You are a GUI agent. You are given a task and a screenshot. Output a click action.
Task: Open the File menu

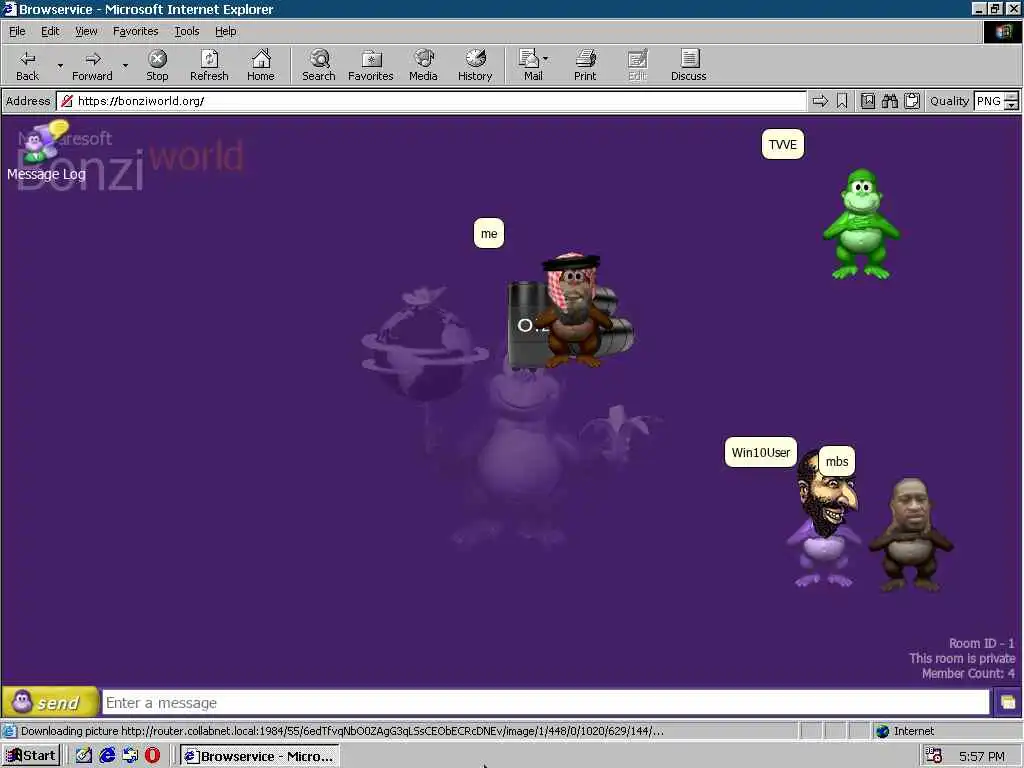(17, 31)
